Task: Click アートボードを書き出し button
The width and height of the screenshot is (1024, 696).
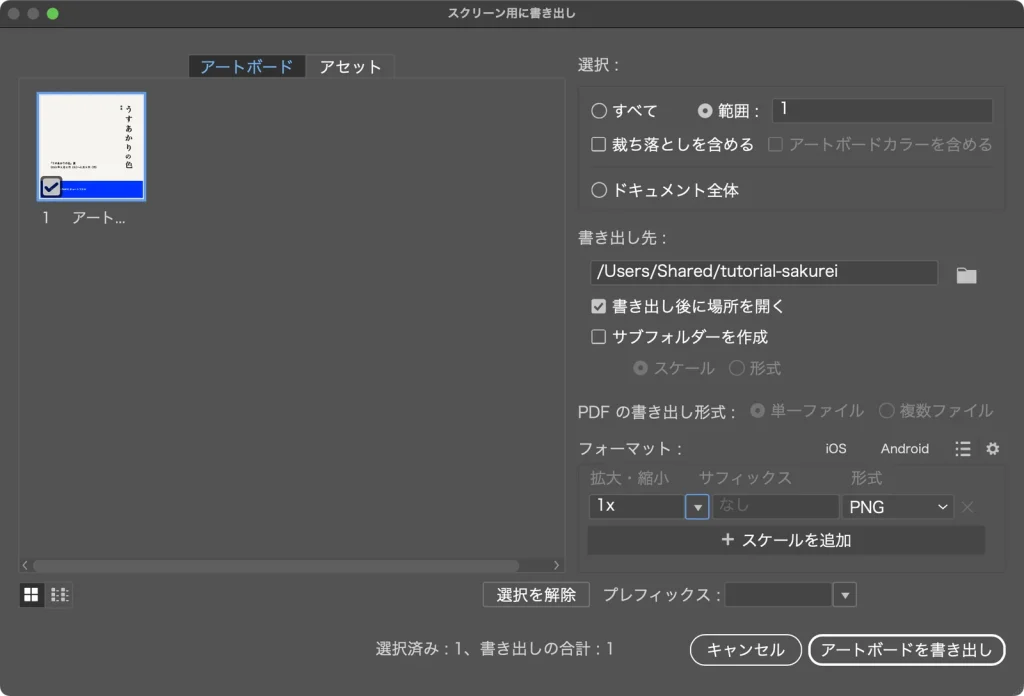Action: point(906,650)
